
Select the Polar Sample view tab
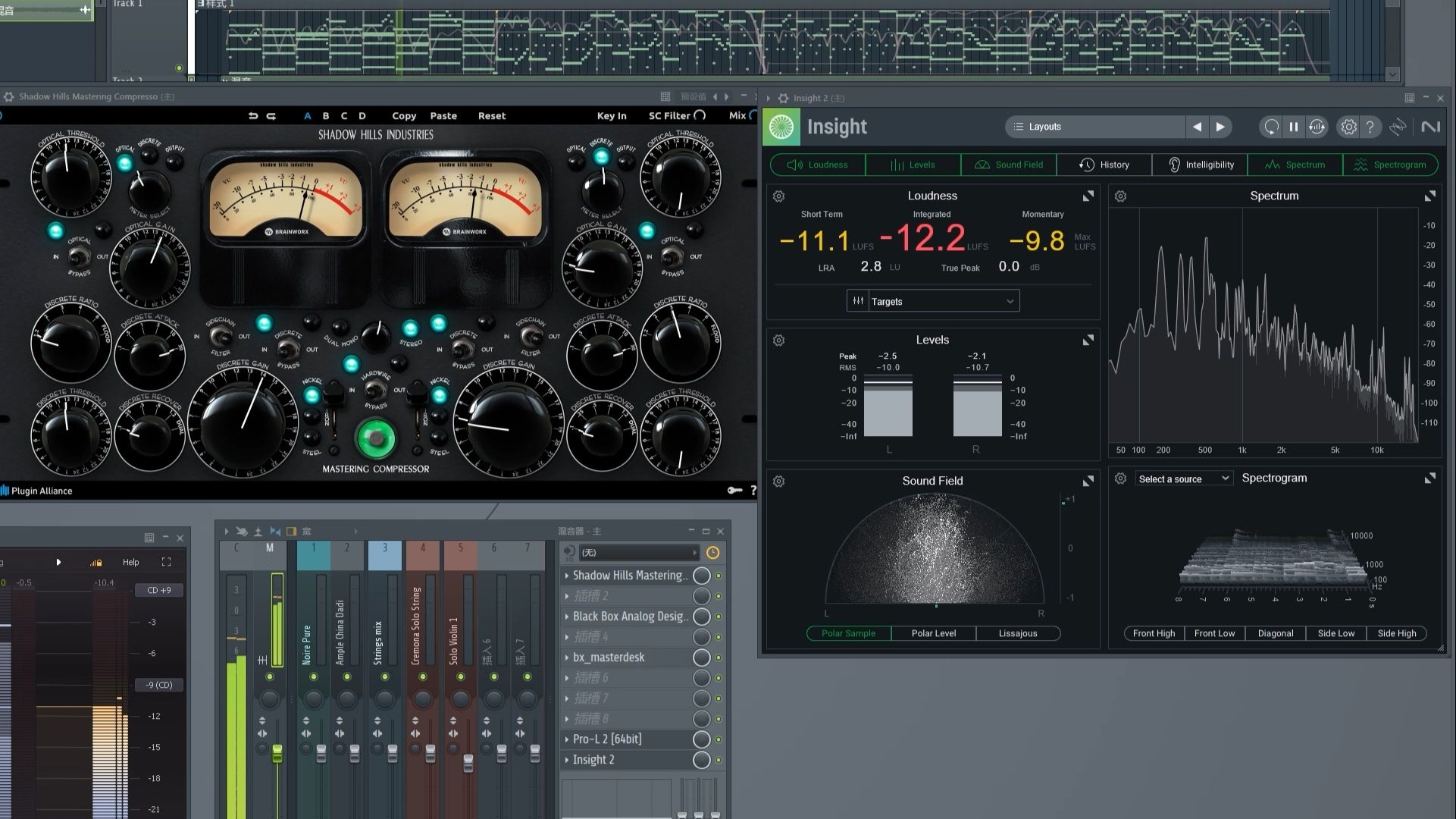(x=849, y=633)
